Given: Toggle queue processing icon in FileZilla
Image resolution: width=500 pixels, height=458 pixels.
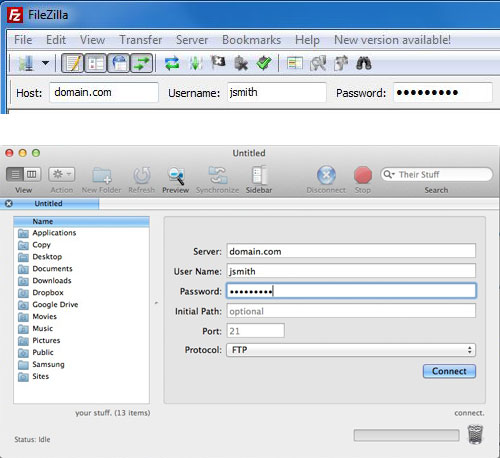Looking at the screenshot, I should point(196,63).
